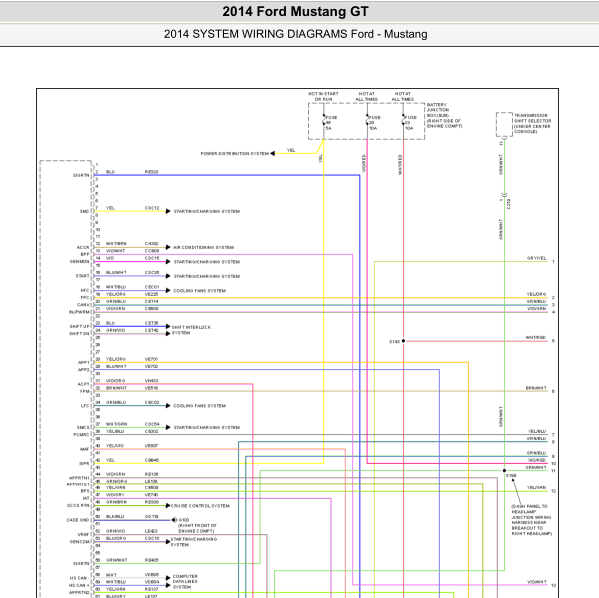Click the "AIR CONDITIONING SYSTEM" reference
This screenshot has height=598, width=599.
[204, 247]
